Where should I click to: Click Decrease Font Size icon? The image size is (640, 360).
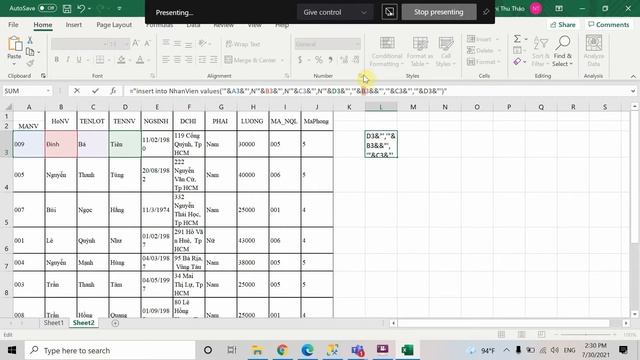(147, 44)
